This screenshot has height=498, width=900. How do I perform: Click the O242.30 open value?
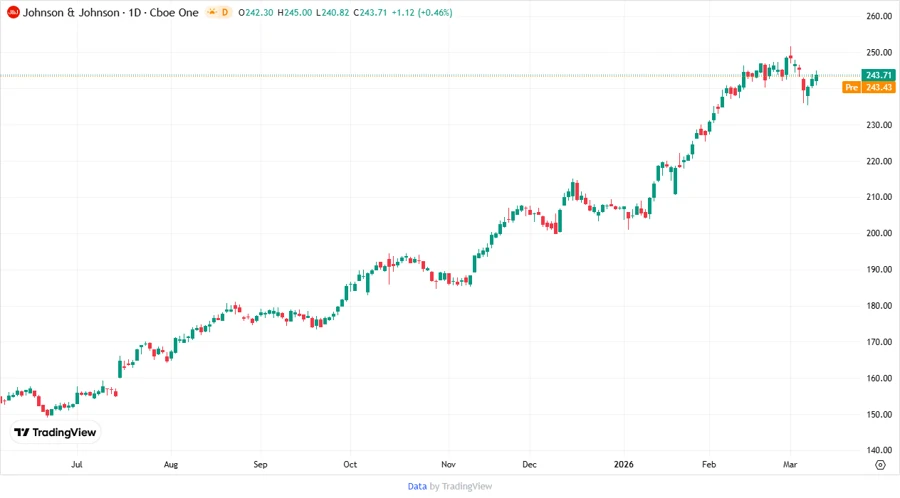[x=255, y=13]
